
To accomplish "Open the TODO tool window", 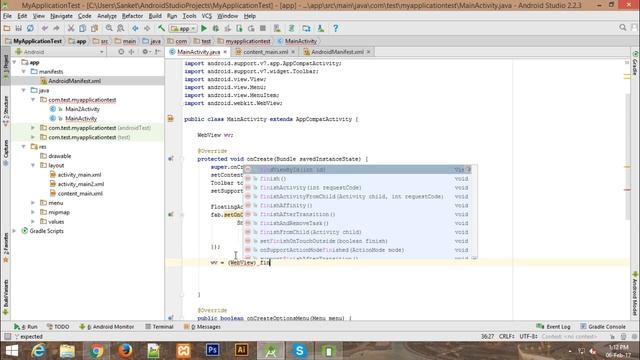I will point(58,327).
